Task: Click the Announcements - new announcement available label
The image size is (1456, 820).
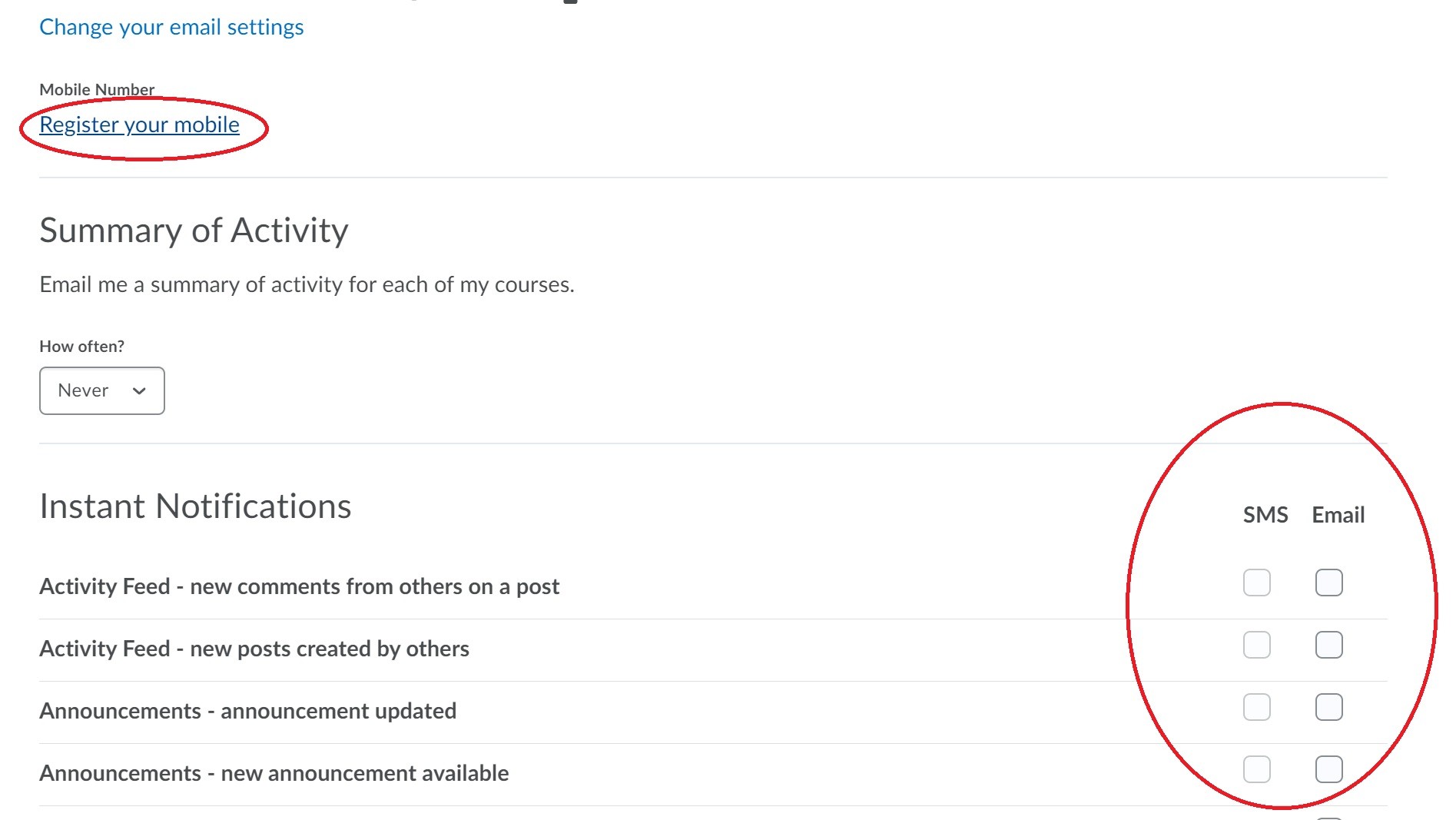Action: tap(274, 773)
